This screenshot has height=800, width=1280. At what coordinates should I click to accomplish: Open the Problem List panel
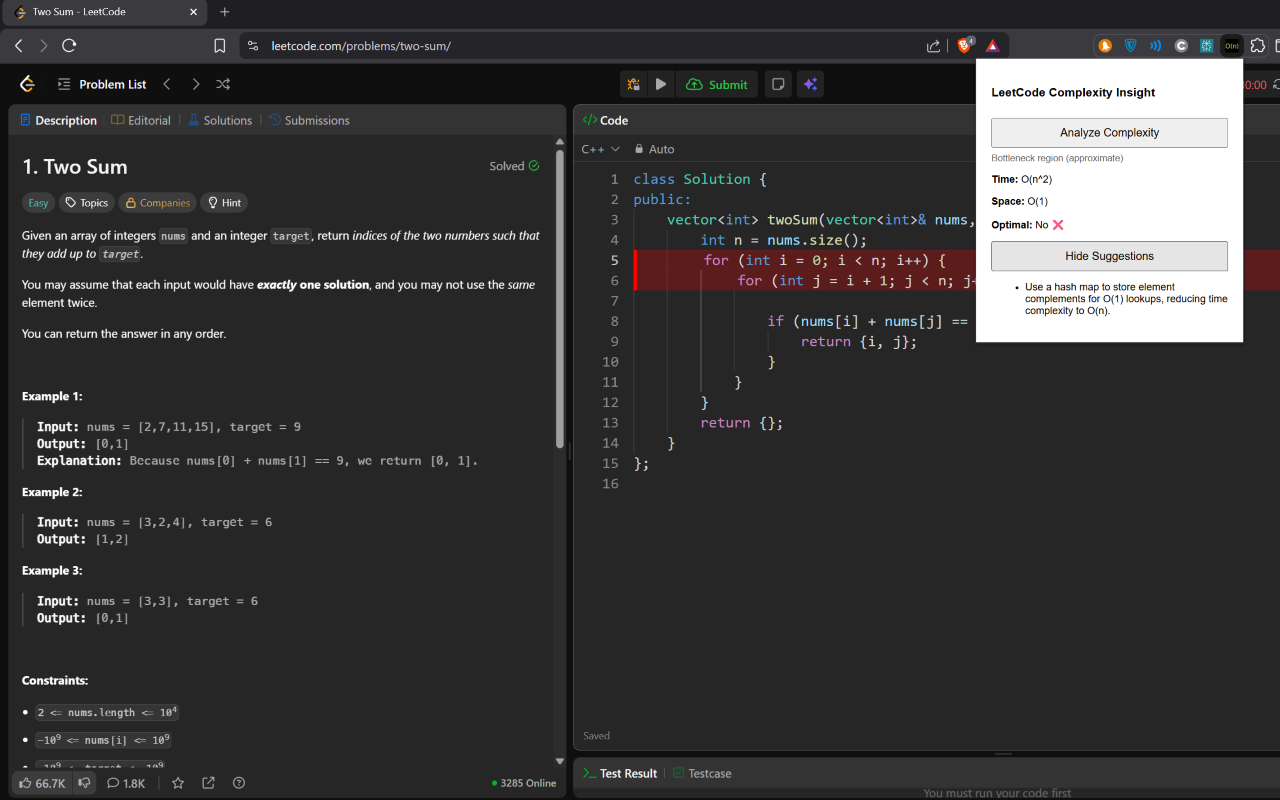pyautogui.click(x=102, y=84)
